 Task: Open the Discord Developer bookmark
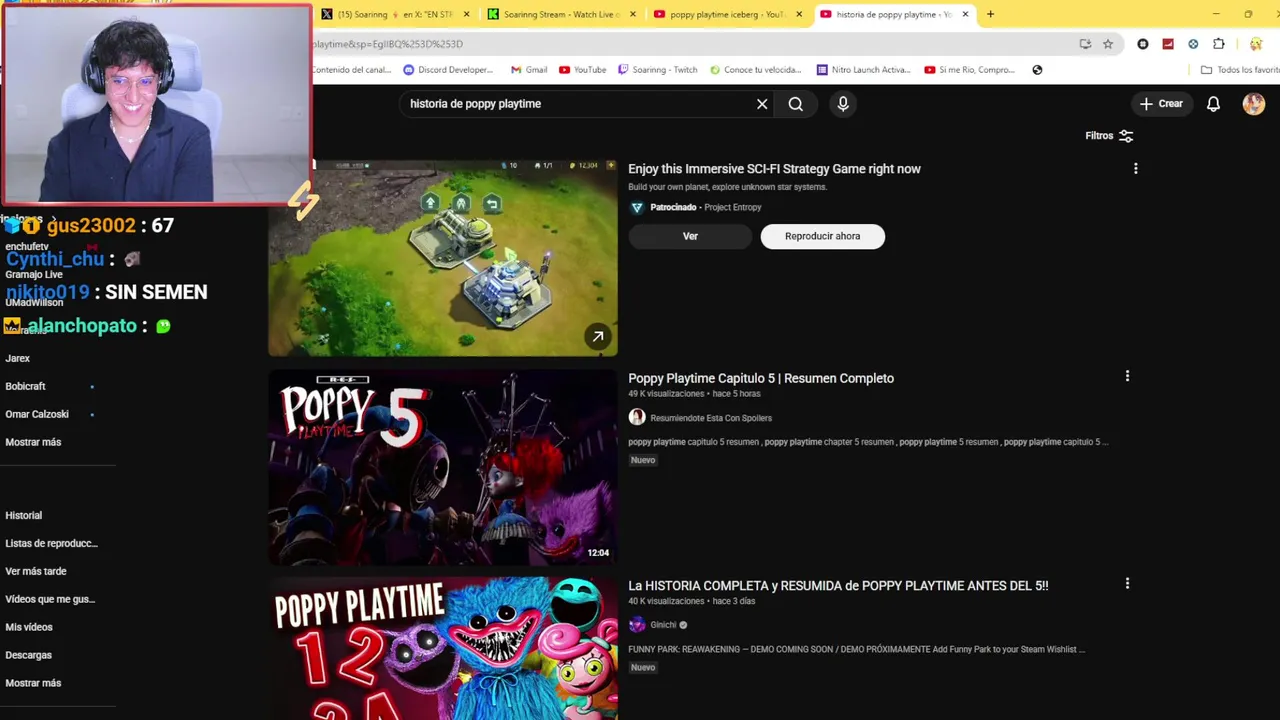(448, 70)
